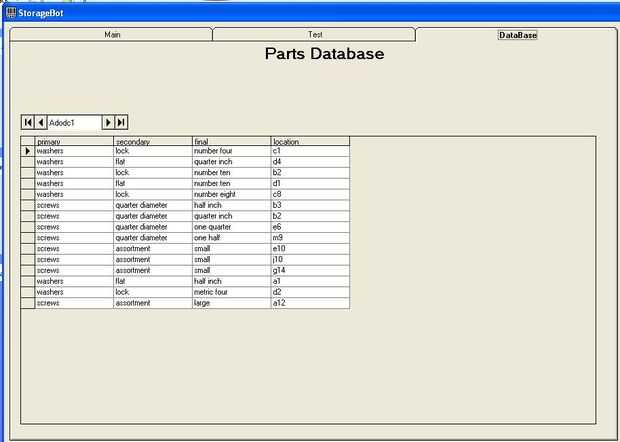Select location cell 'j10'
The image size is (620, 442).
310,260
